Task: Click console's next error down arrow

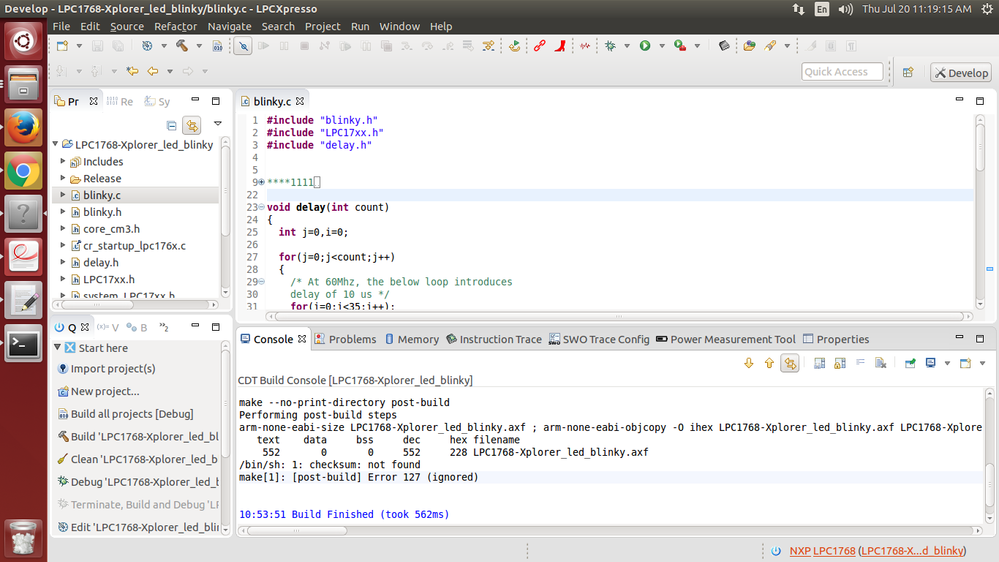Action: tap(748, 363)
